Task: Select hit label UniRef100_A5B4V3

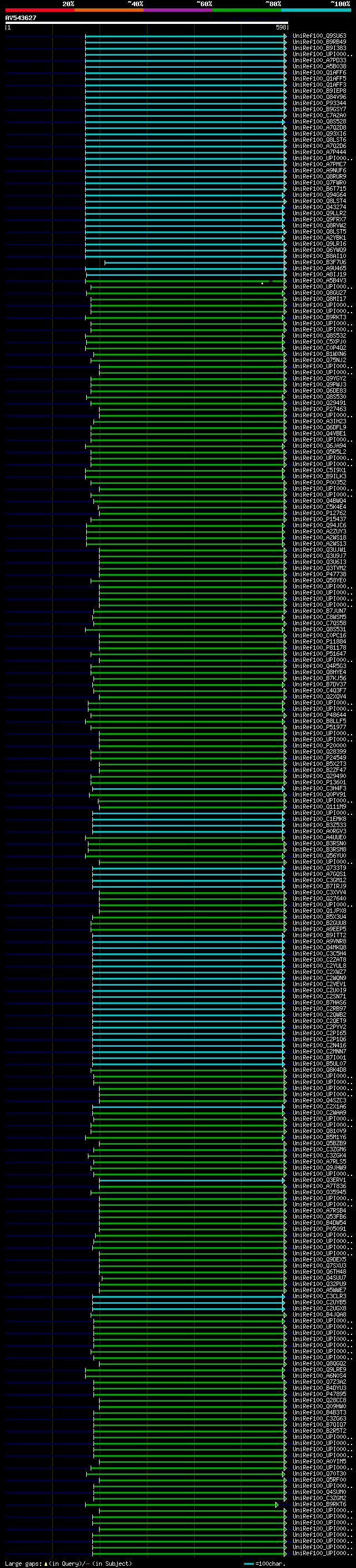Action: (319, 280)
